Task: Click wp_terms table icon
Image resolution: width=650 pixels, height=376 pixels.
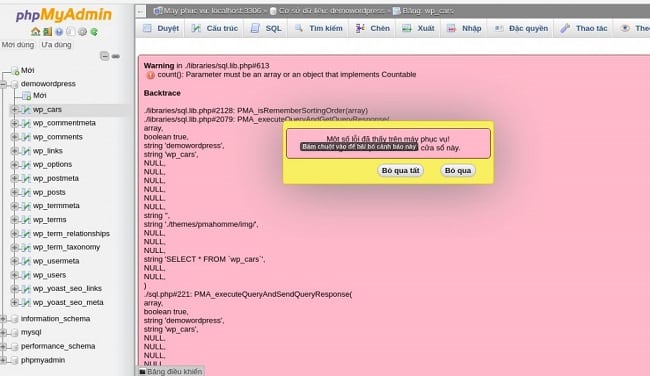Action: click(x=26, y=220)
